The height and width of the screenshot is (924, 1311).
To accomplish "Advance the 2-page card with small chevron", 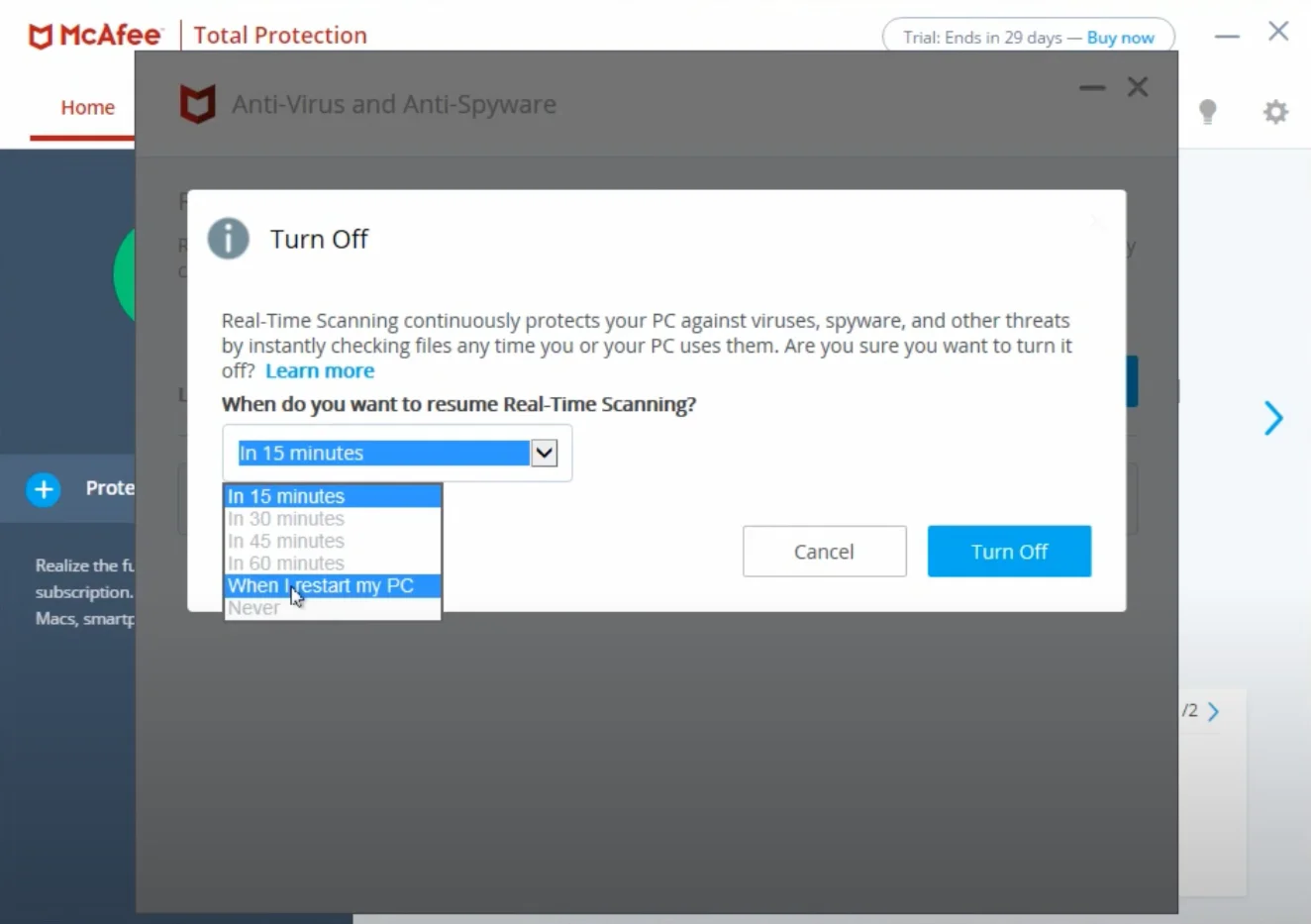I will pos(1214,711).
